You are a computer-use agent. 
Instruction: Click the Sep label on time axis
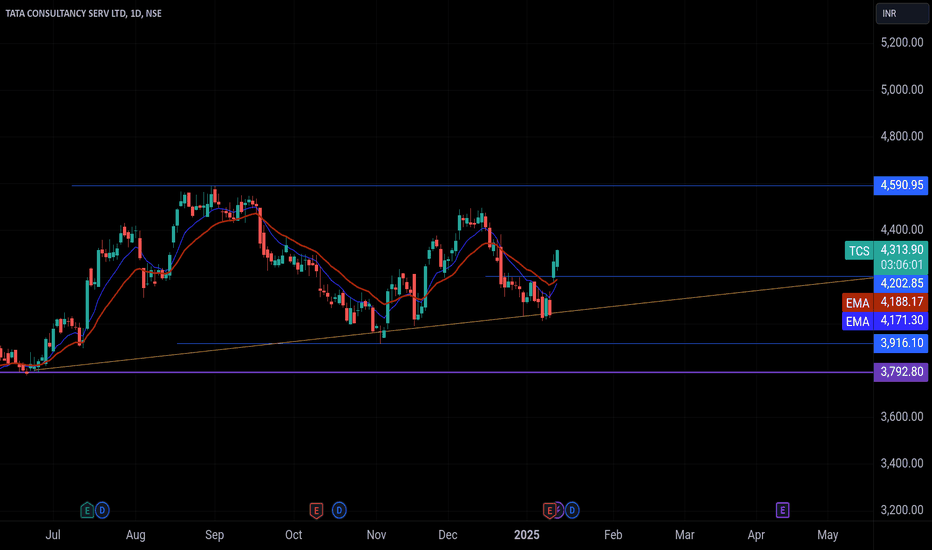(215, 535)
